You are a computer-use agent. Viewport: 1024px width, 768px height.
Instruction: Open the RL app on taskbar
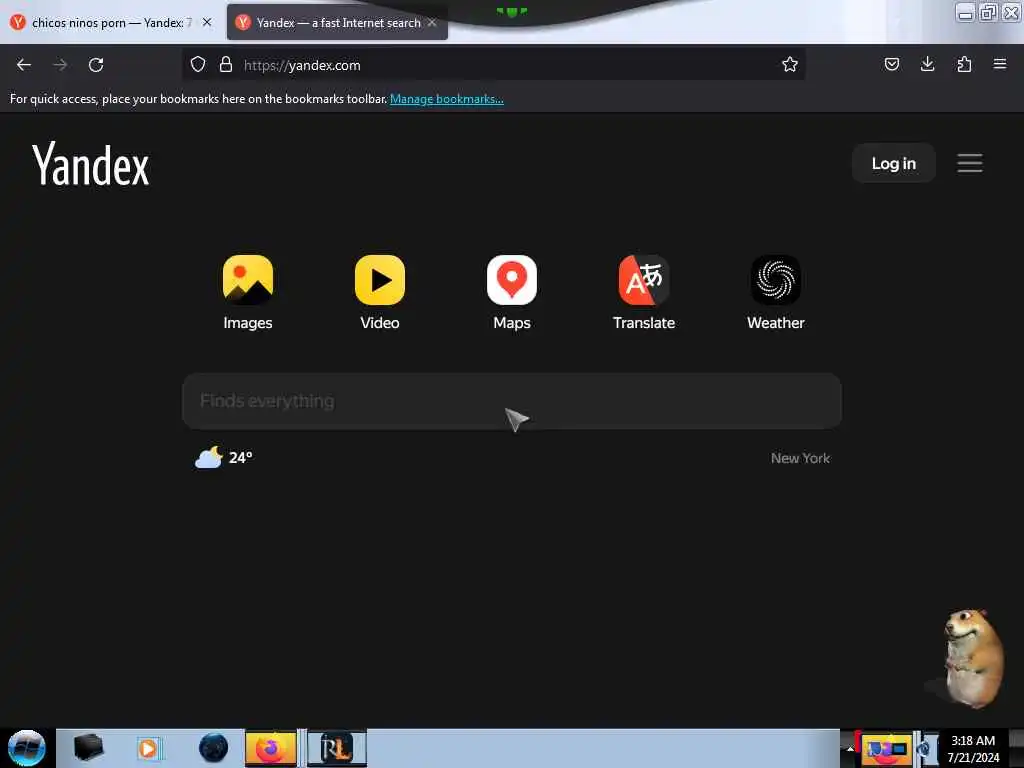[x=337, y=748]
